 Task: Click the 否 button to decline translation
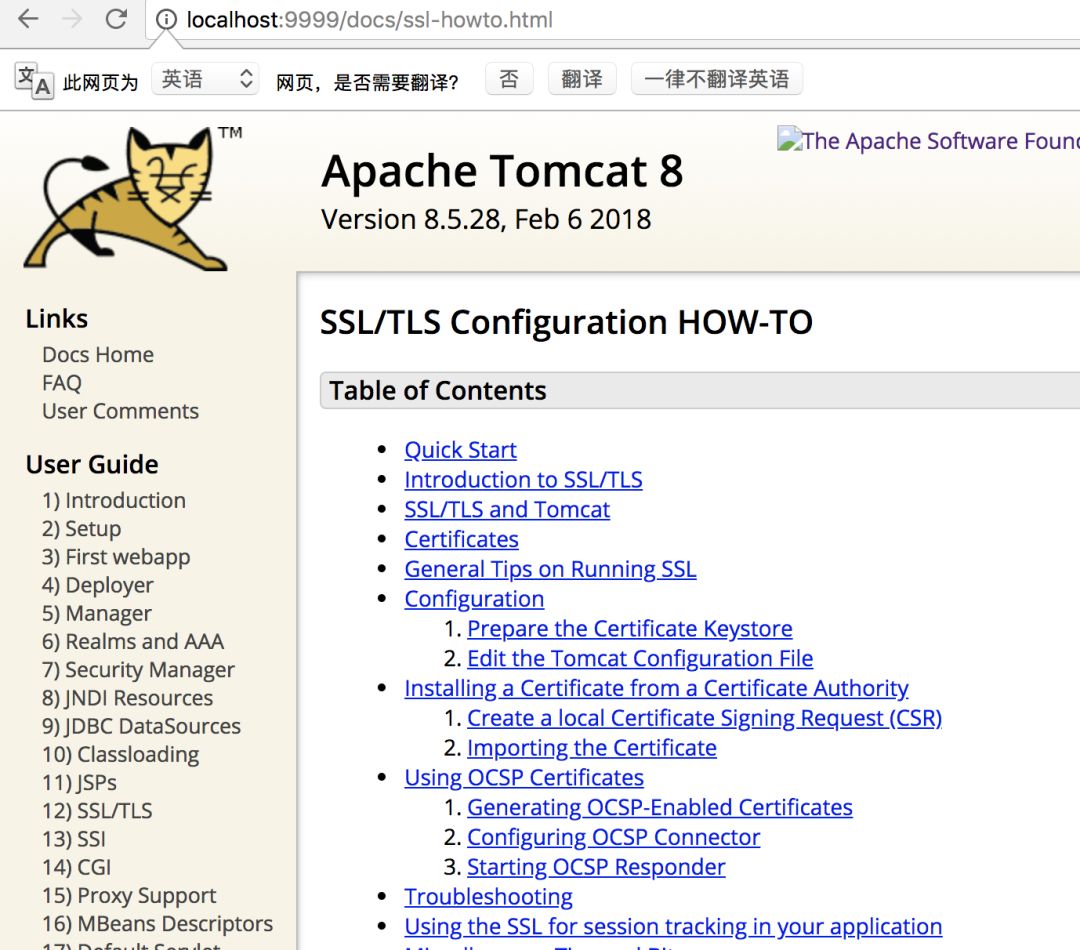[x=509, y=80]
